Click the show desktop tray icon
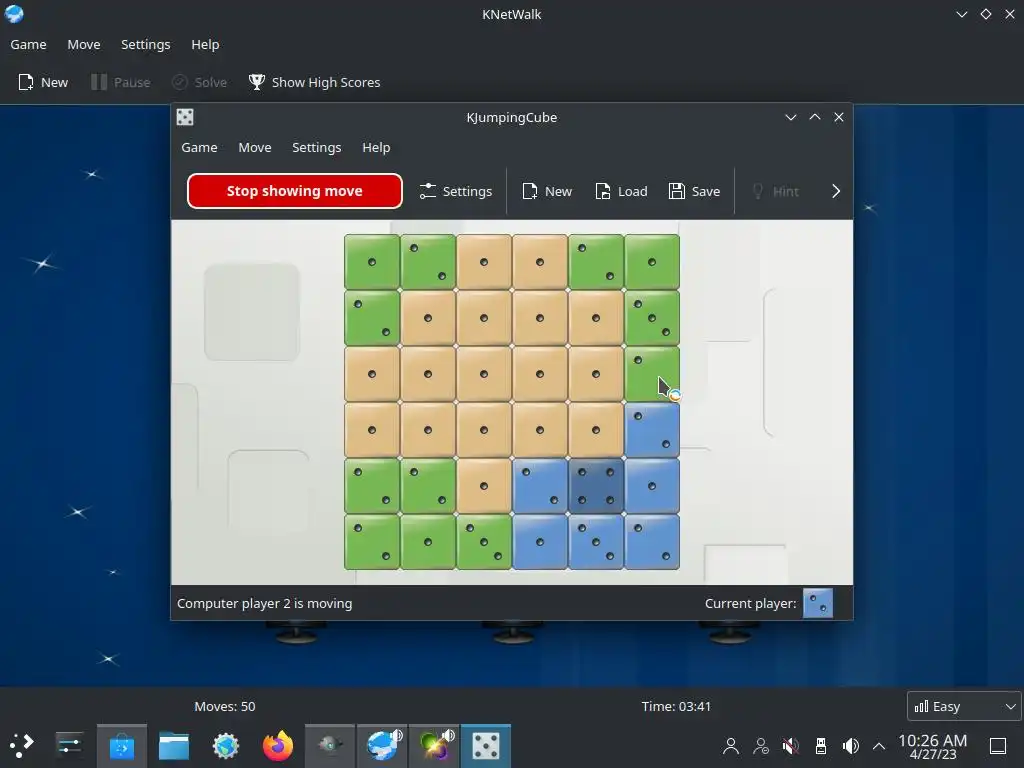This screenshot has height=768, width=1024. click(998, 746)
